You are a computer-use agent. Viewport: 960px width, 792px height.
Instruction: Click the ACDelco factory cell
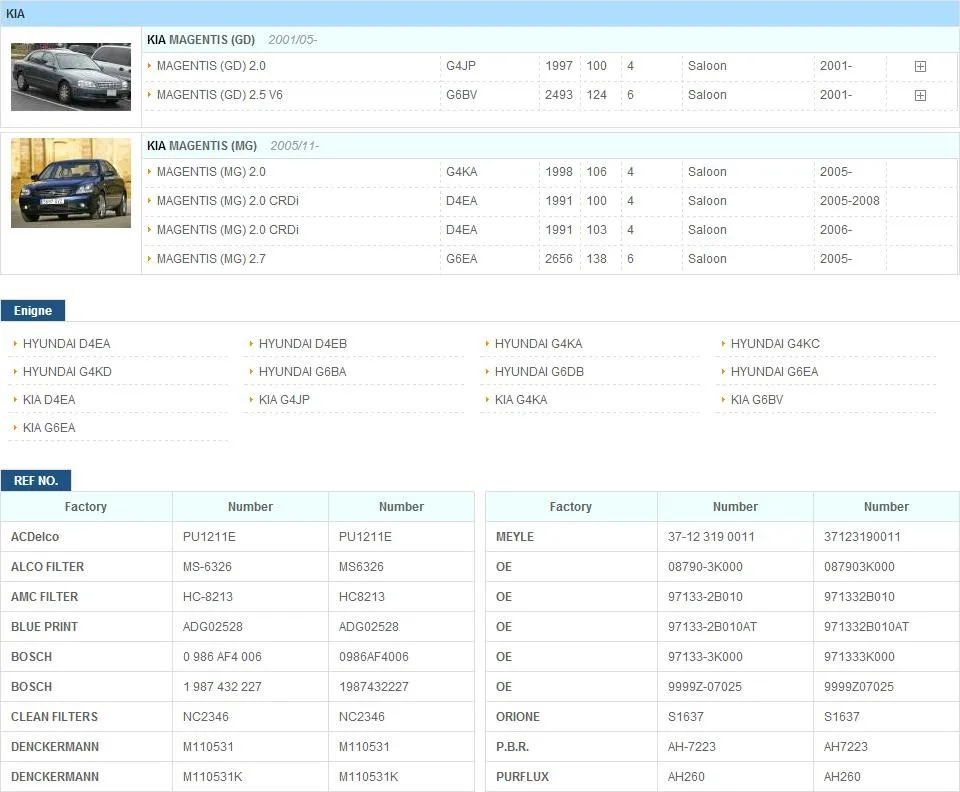coord(86,537)
